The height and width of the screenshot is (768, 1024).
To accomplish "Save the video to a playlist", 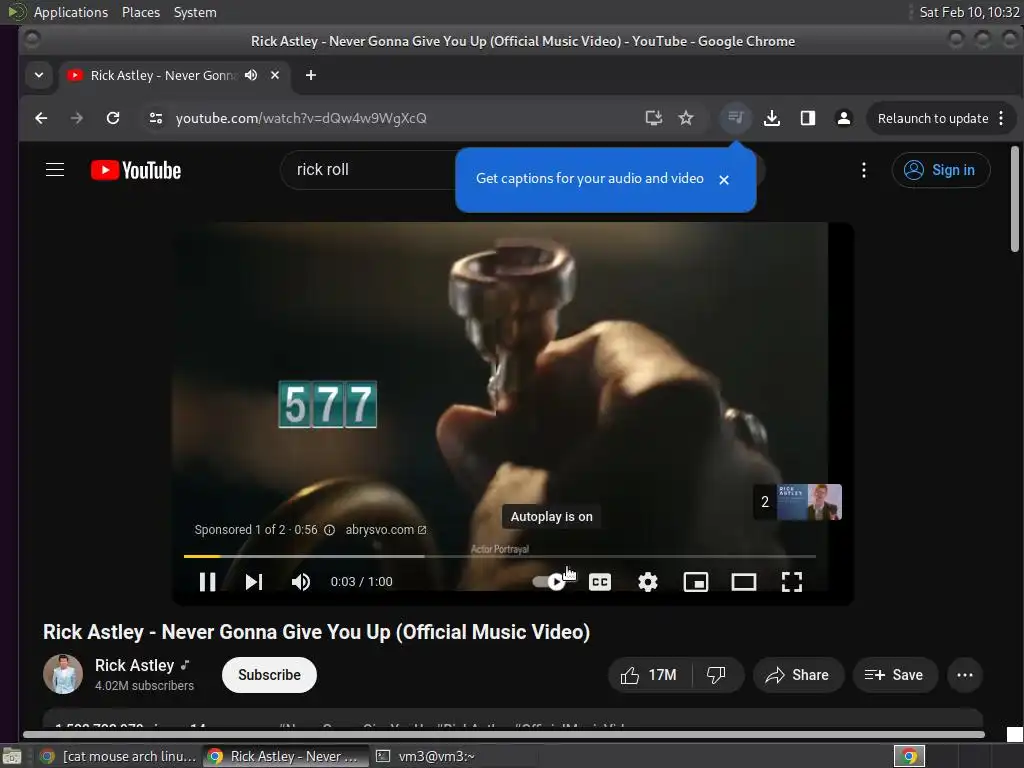I will pyautogui.click(x=895, y=675).
